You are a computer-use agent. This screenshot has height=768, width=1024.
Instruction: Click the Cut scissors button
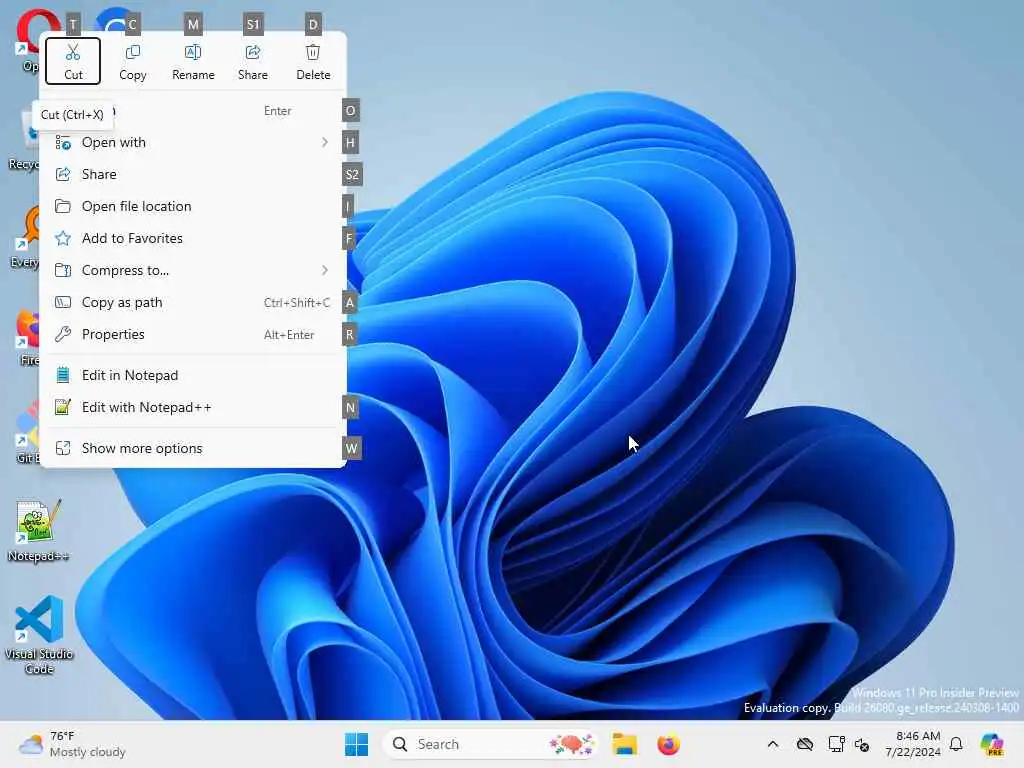pos(73,61)
